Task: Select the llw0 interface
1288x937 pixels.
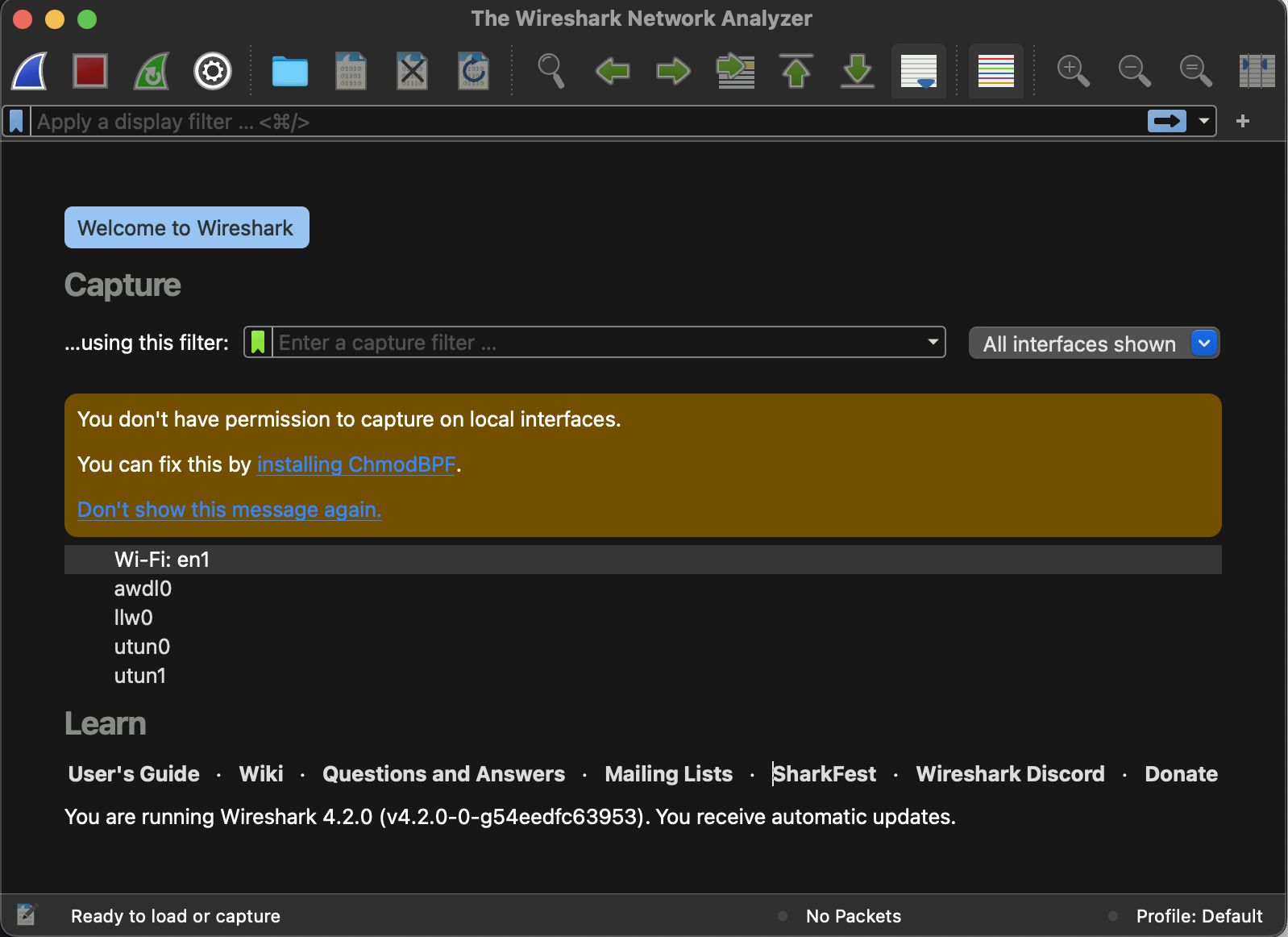Action: [643, 618]
